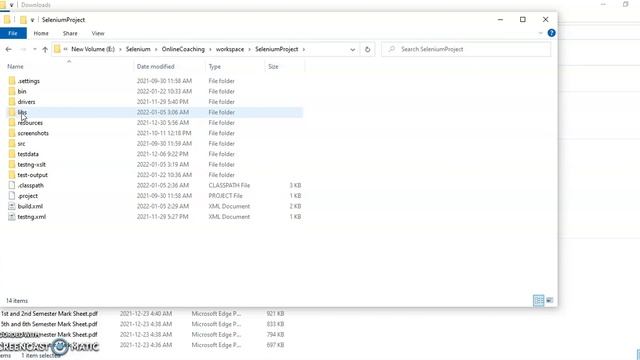Viewport: 640px width, 360px height.
Task: Switch to large icons view layout
Action: pos(550,300)
